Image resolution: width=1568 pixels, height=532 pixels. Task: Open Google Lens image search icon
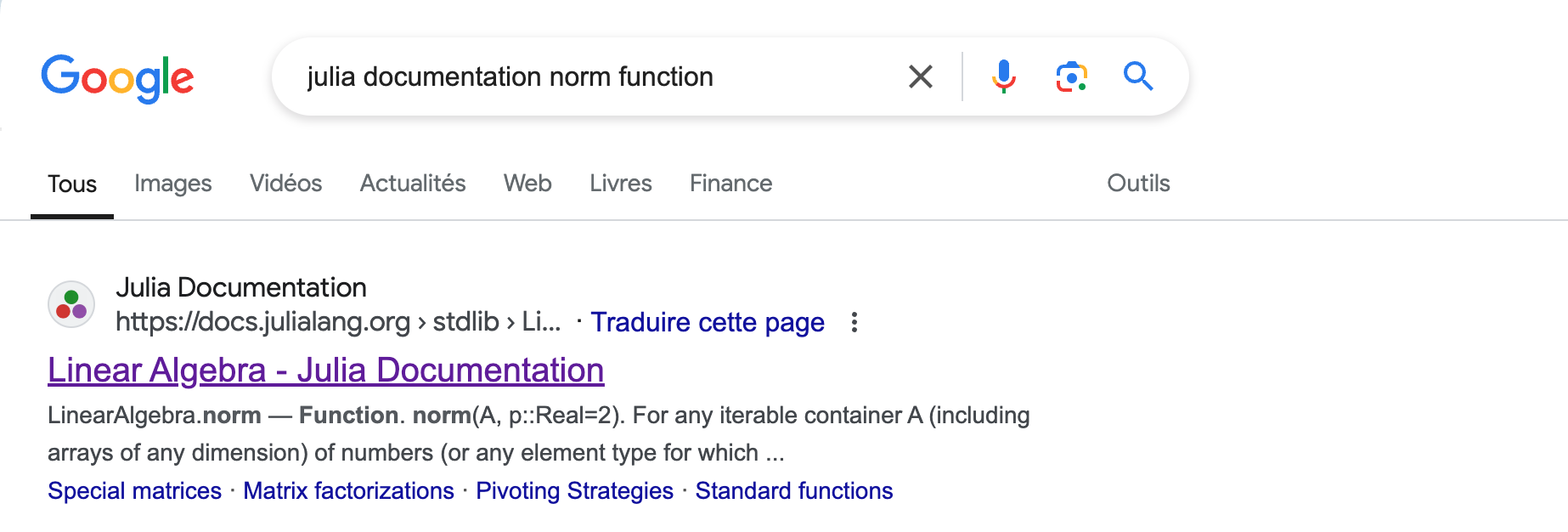[x=1072, y=76]
